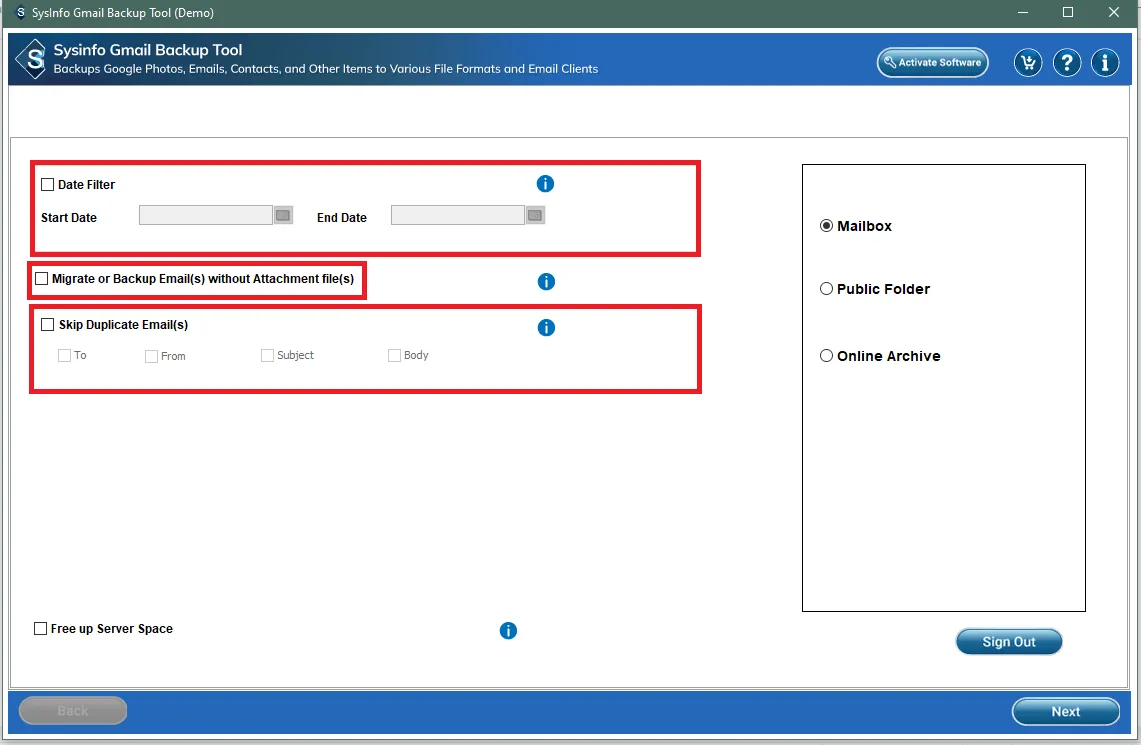
Task: Open the help question mark icon
Action: 1067,63
